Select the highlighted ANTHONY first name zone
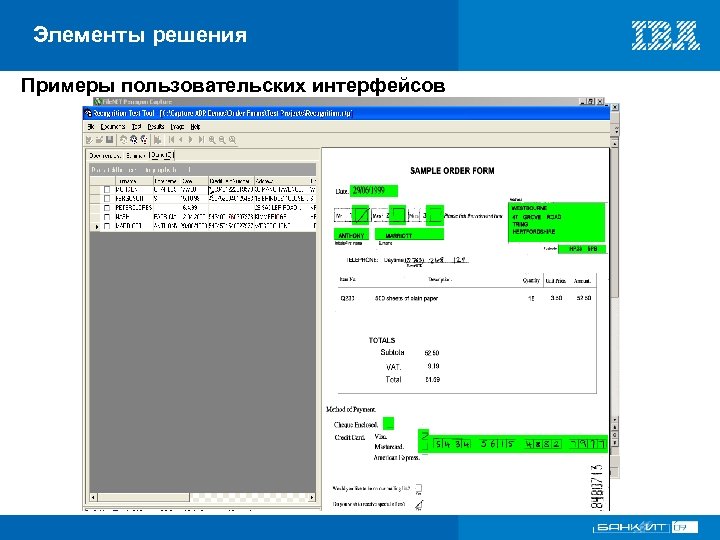Image resolution: width=720 pixels, height=540 pixels. pos(351,235)
